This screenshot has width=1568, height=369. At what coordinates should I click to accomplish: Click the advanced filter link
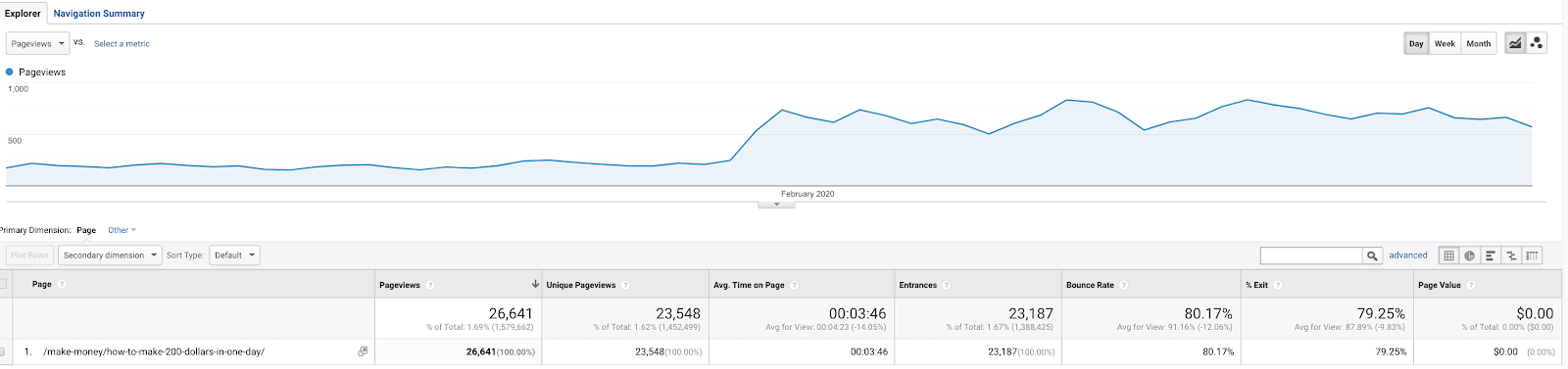click(1408, 255)
